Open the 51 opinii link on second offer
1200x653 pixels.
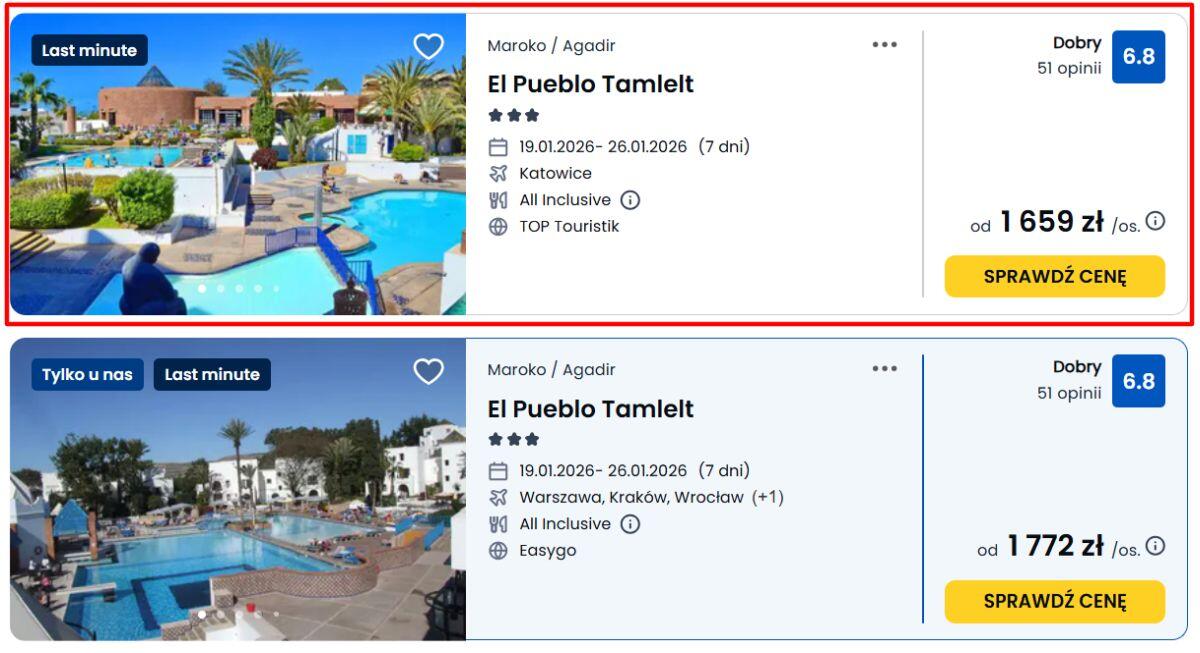pos(1068,393)
